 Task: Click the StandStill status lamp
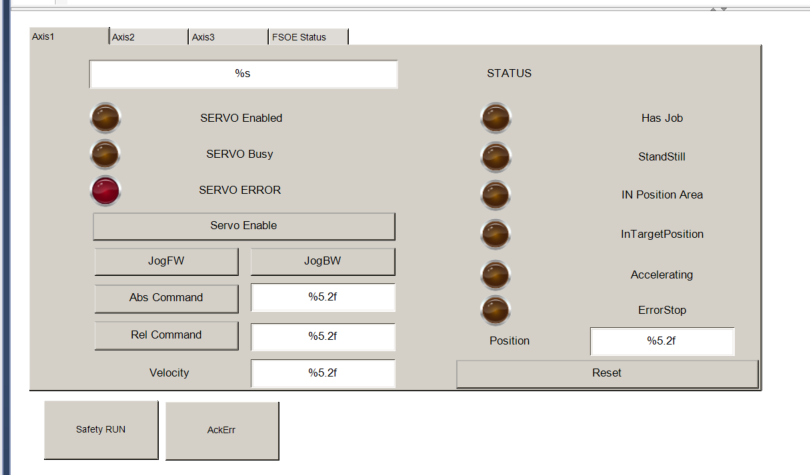click(495, 157)
